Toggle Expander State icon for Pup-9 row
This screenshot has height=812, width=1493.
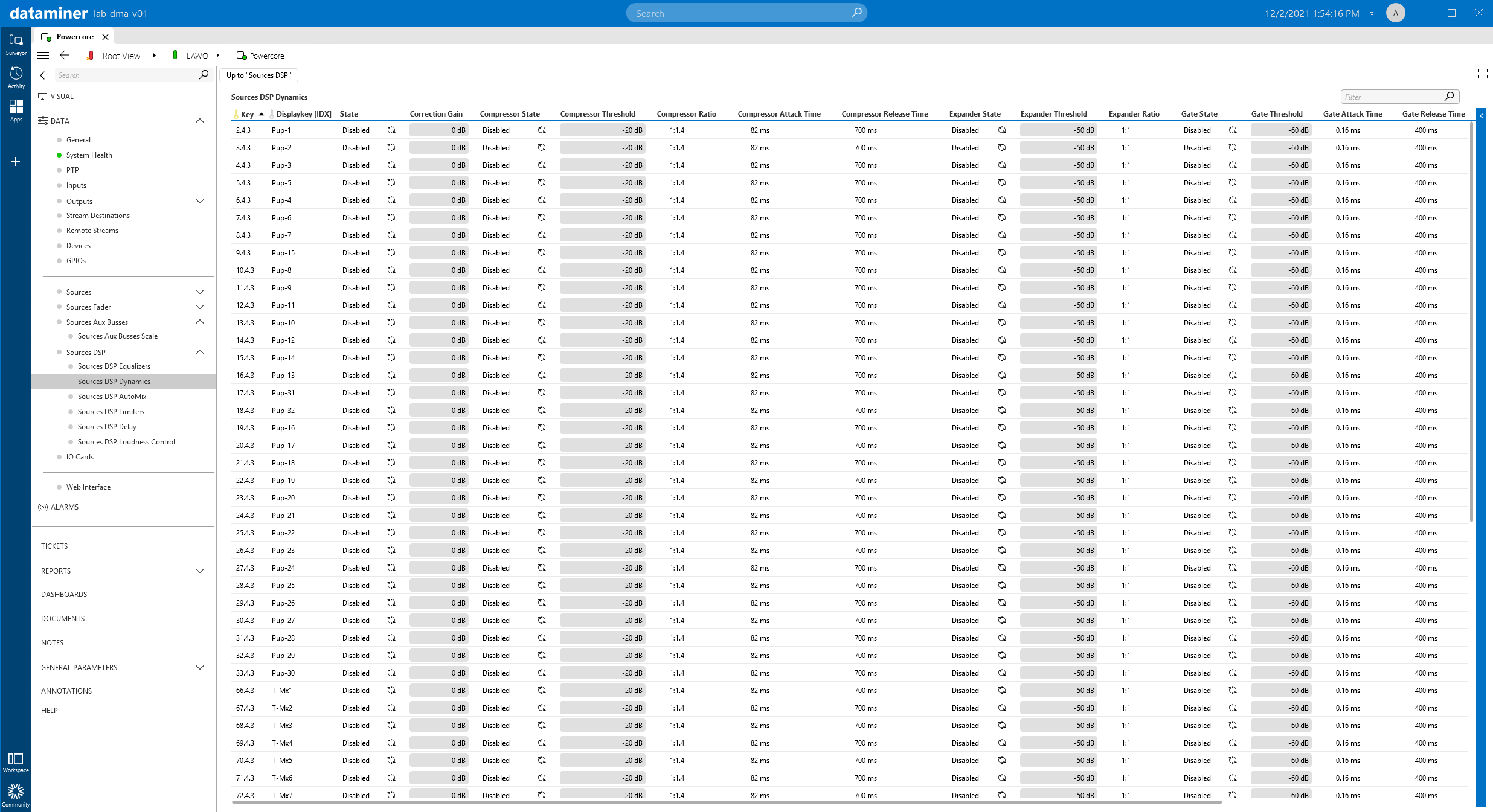[1002, 287]
